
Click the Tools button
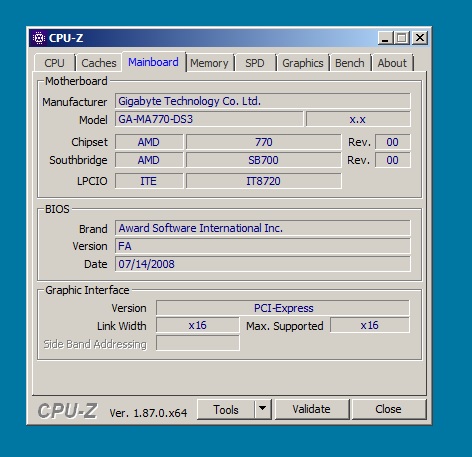(226, 409)
